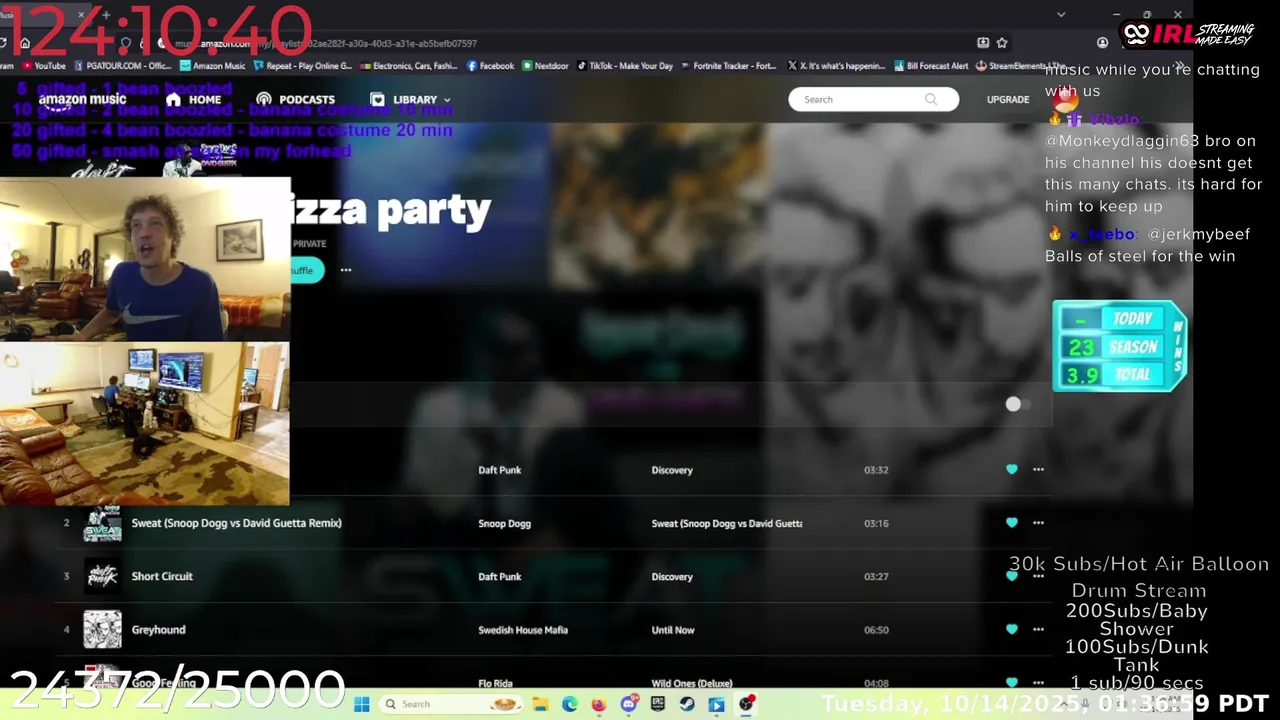Click the amazon music logo
The height and width of the screenshot is (720, 1280).
[82, 99]
